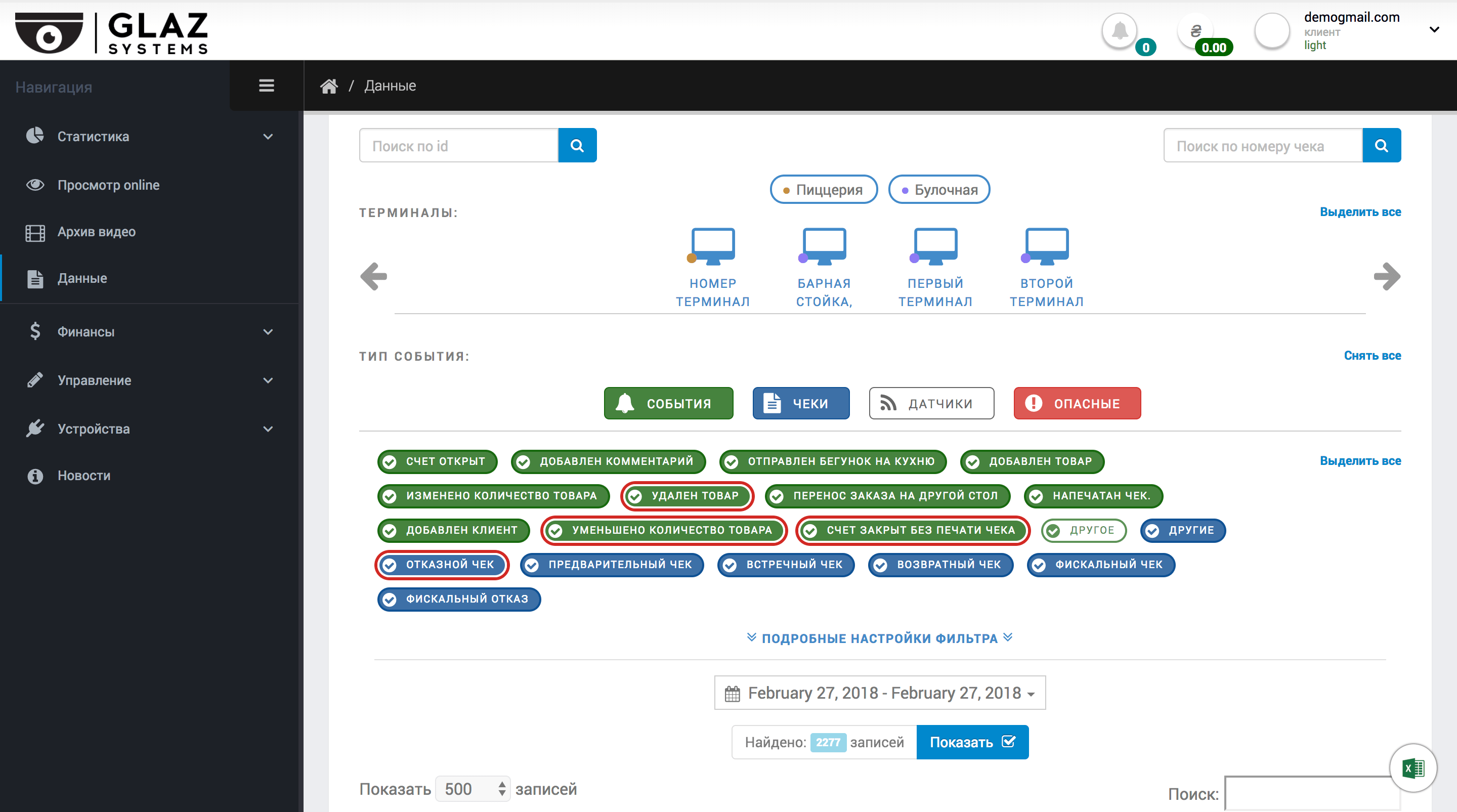Click the calendar icon in the date range
The image size is (1457, 812).
(732, 694)
